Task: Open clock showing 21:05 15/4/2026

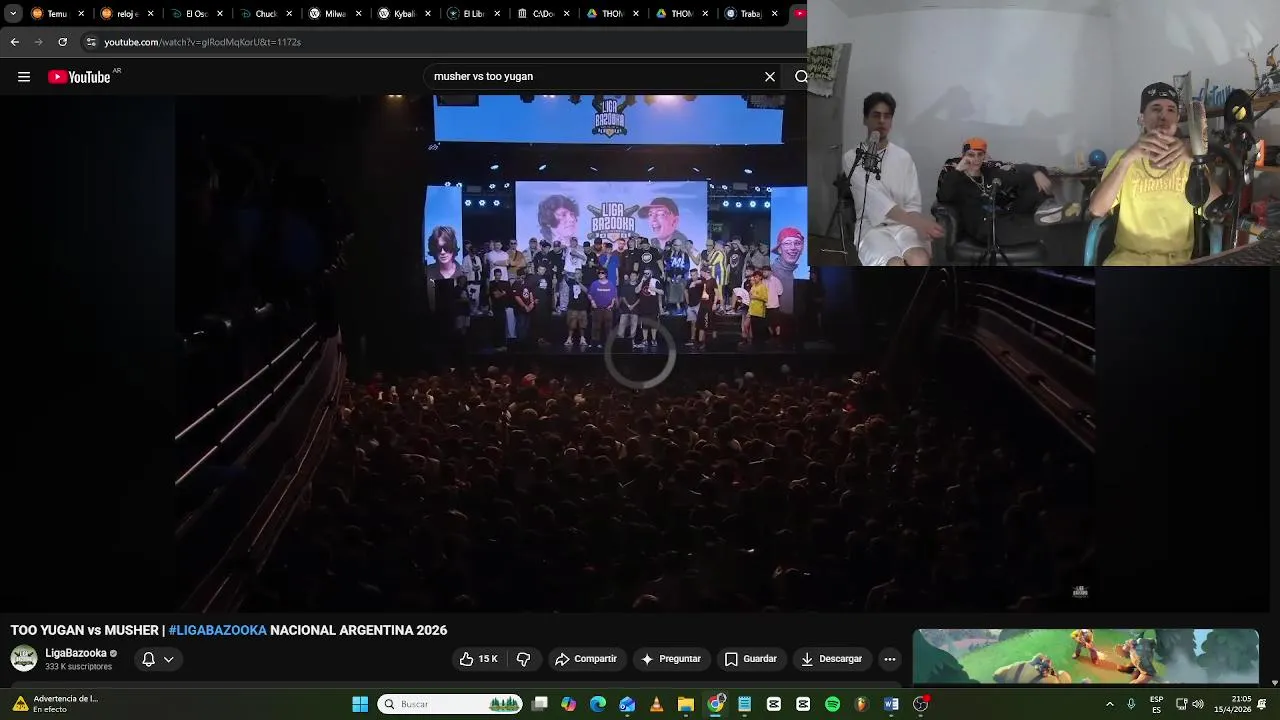Action: tap(1233, 704)
